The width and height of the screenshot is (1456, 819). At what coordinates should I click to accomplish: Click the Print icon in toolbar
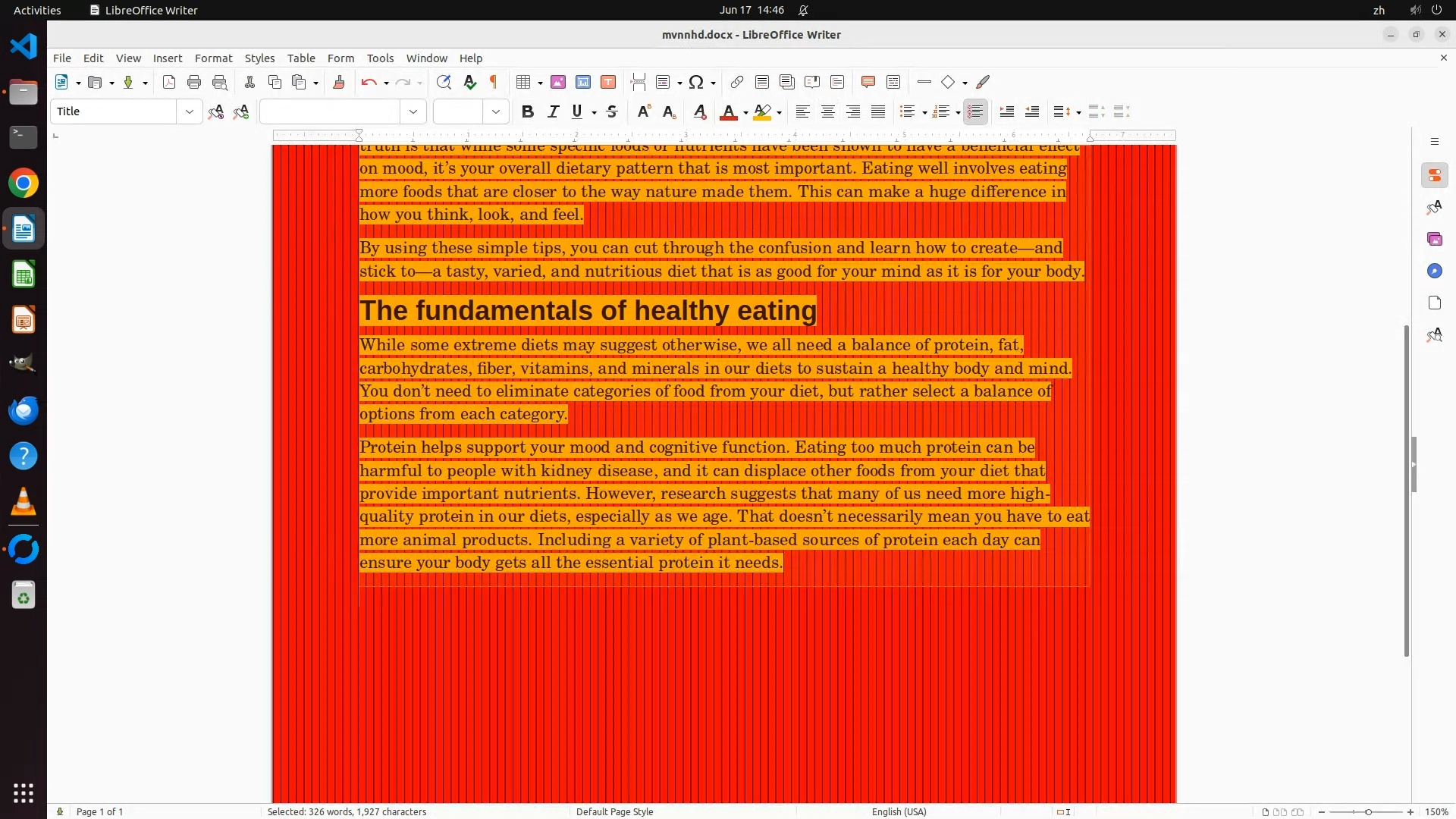(x=194, y=83)
